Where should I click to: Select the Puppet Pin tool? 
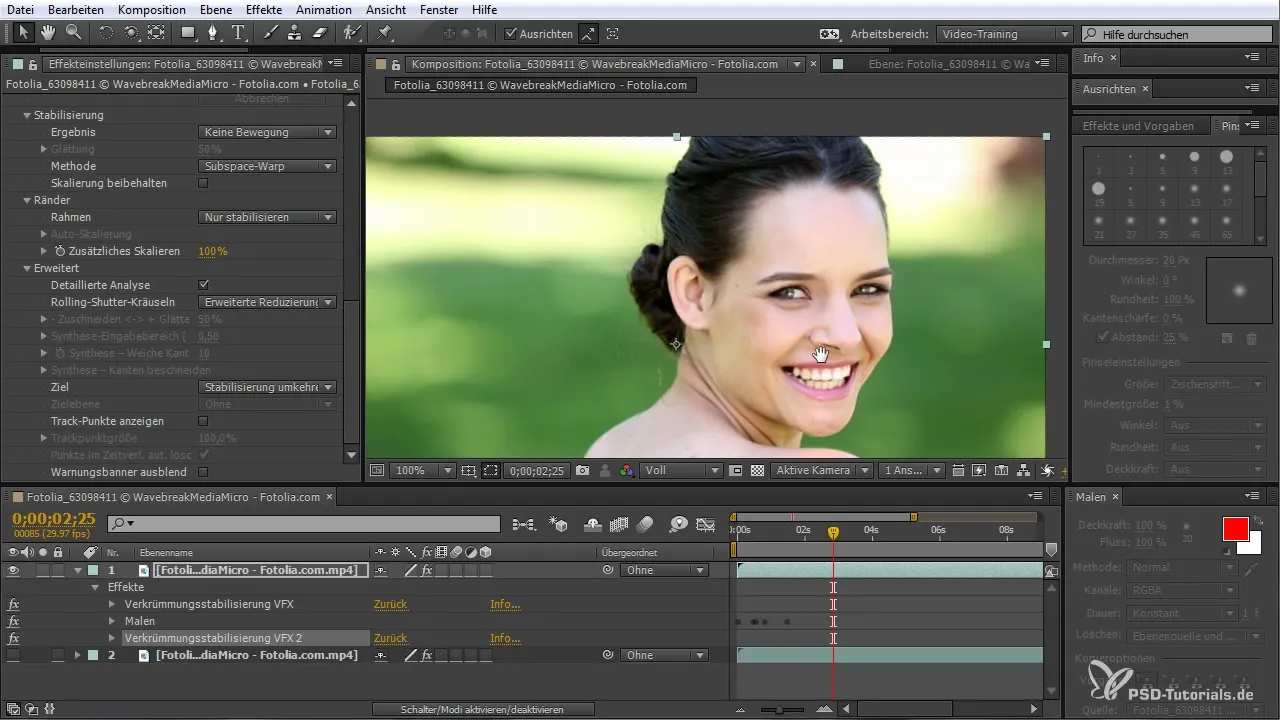[x=385, y=33]
